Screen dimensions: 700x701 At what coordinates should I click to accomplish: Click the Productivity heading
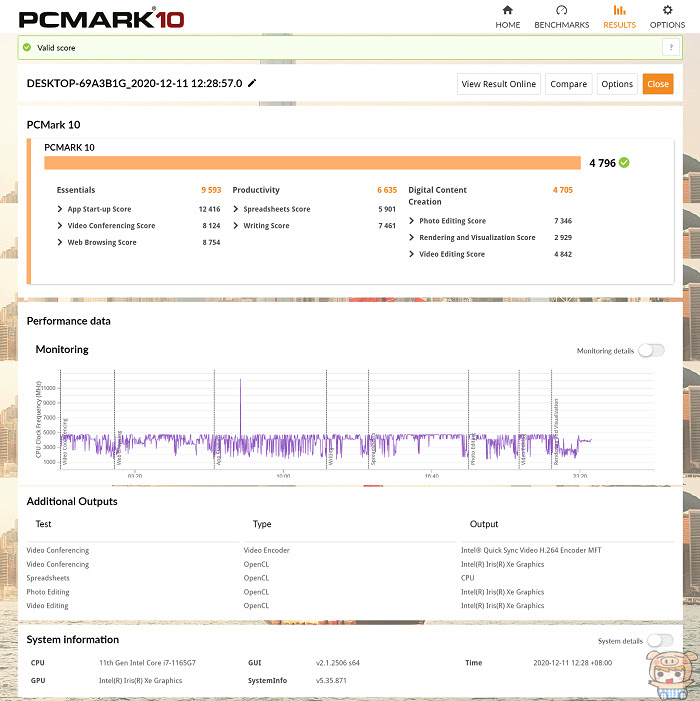pyautogui.click(x=256, y=190)
